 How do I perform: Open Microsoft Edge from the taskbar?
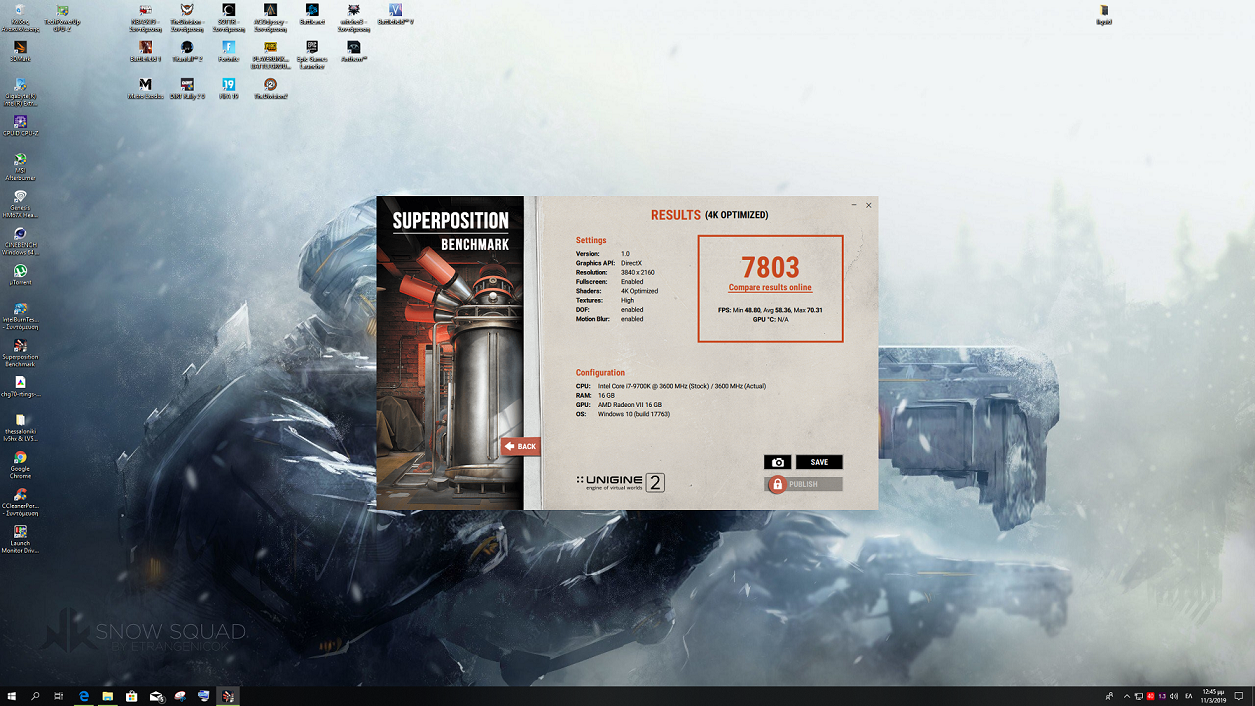[x=84, y=696]
